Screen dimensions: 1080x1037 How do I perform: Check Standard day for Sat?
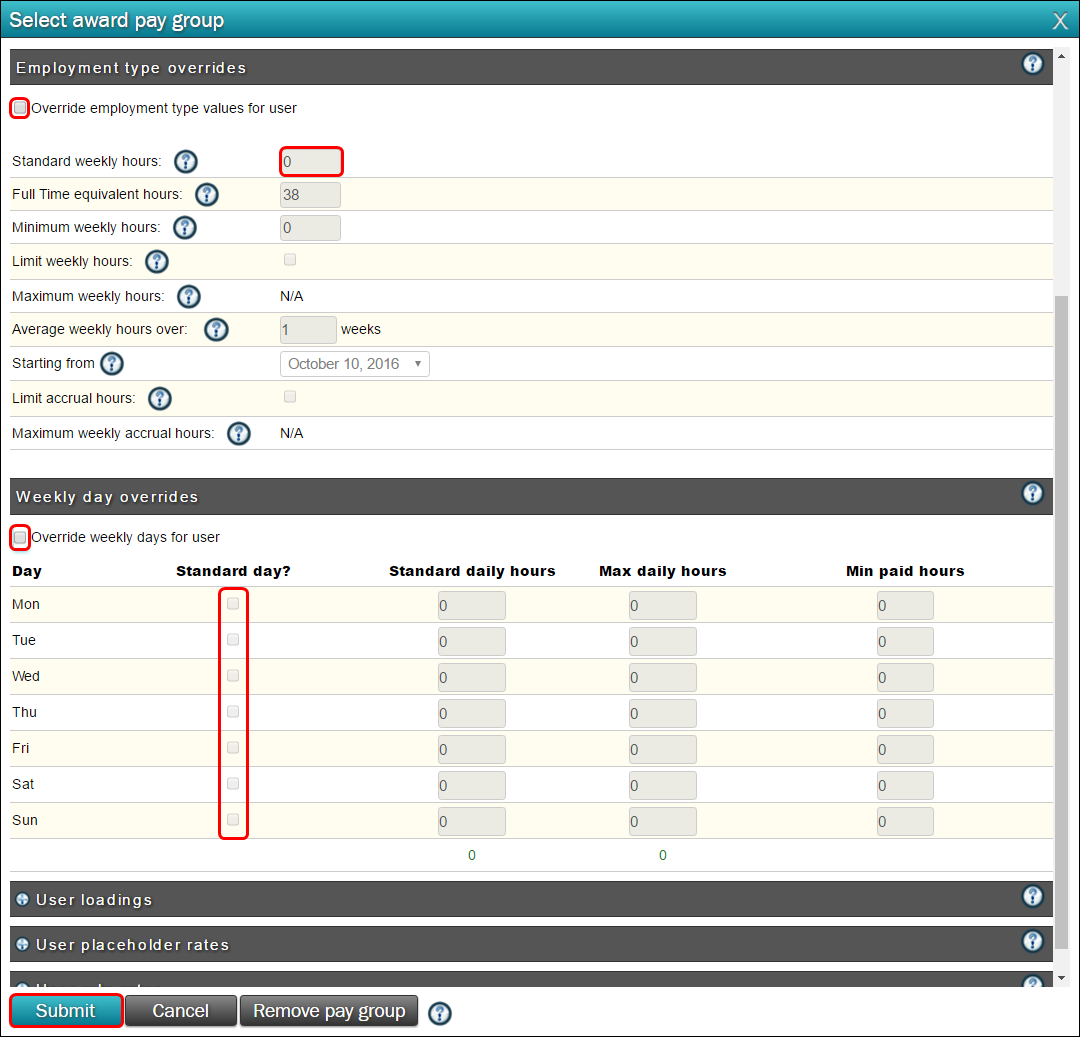pos(233,784)
